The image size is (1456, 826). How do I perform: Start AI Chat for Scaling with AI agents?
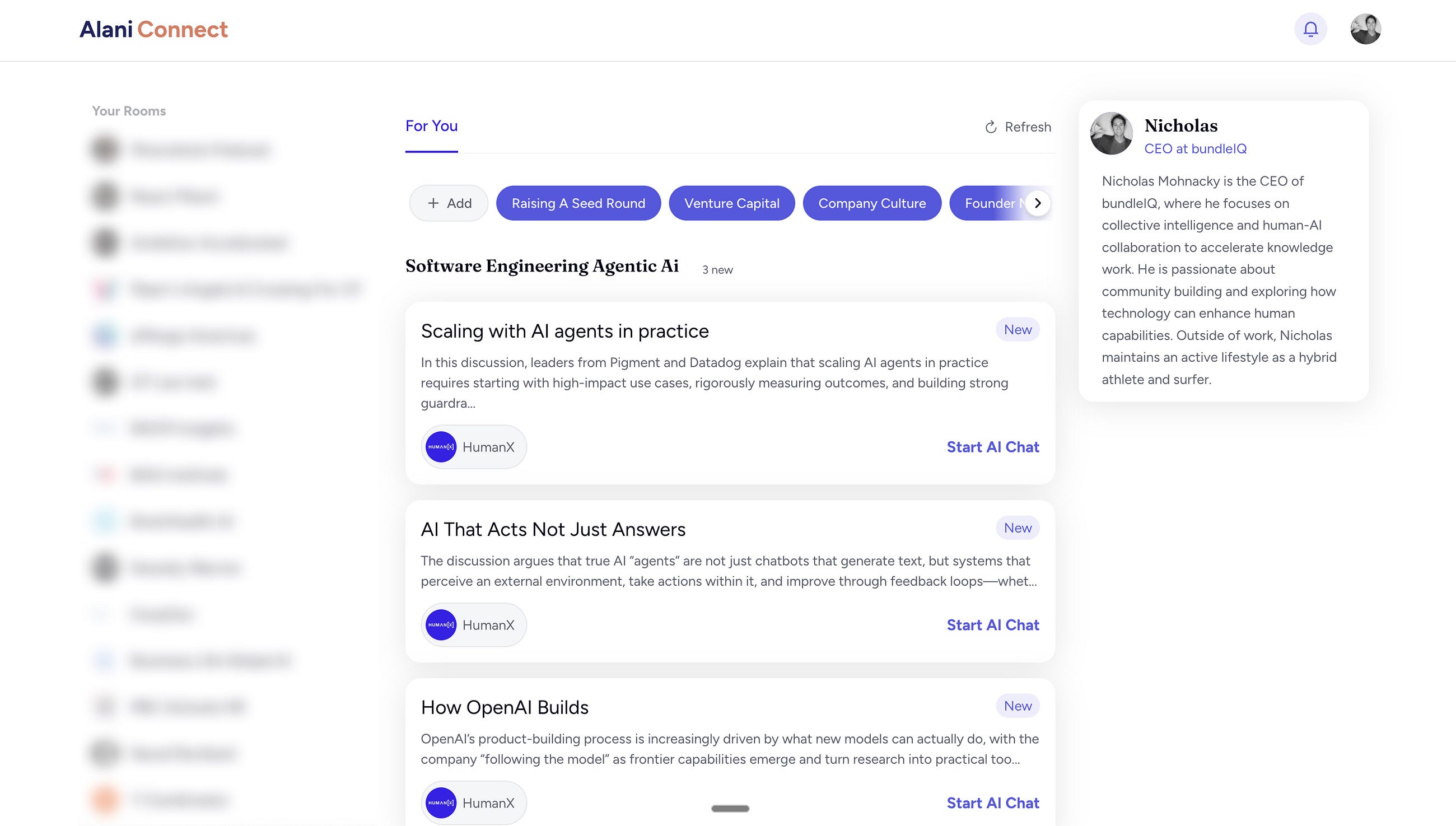[992, 447]
